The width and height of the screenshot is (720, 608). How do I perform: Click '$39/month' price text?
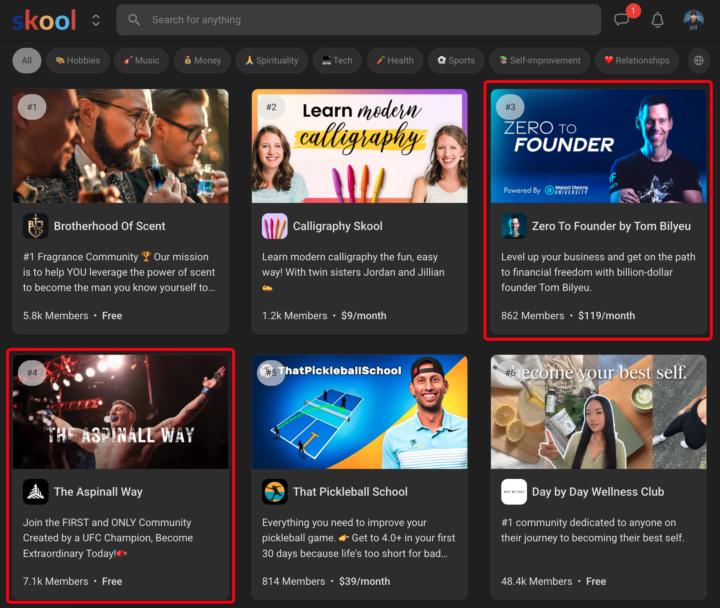coord(364,581)
